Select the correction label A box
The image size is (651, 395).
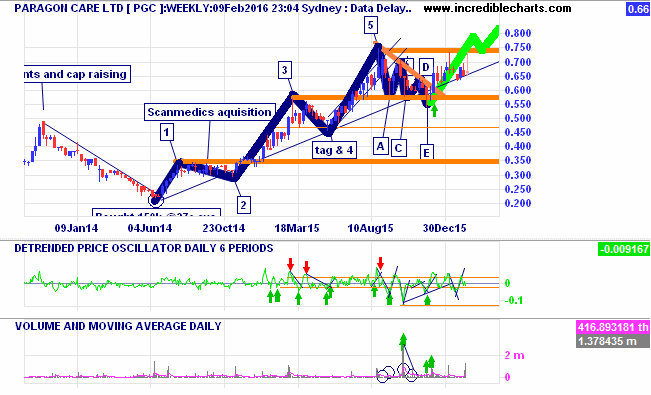[381, 146]
